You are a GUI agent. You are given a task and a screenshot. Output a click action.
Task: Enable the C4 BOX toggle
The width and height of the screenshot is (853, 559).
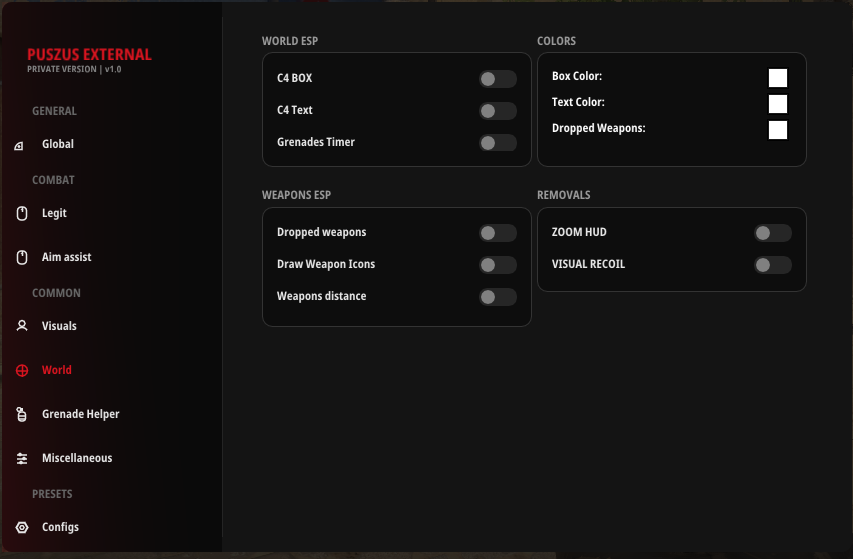[498, 79]
